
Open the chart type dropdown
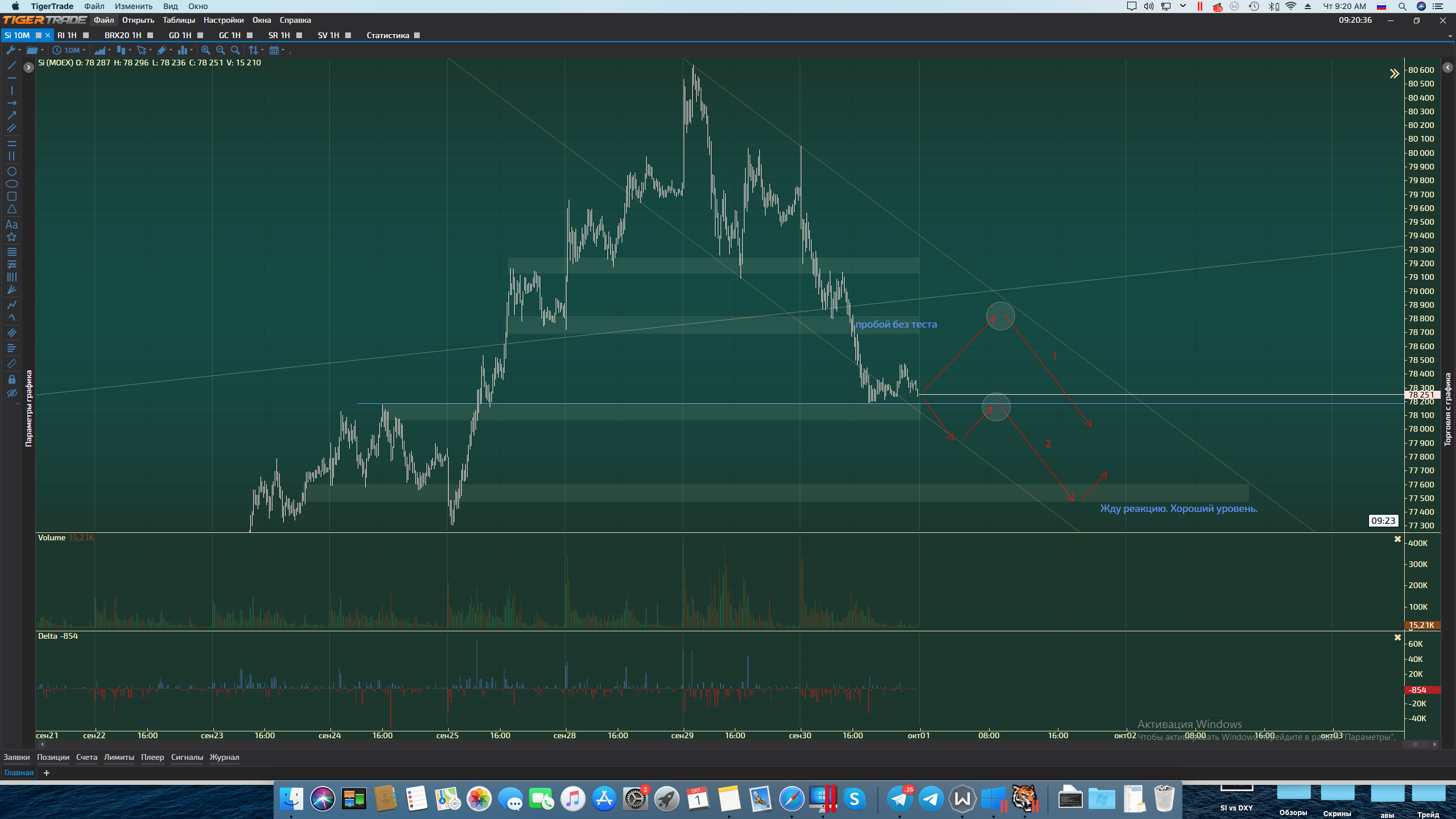coord(101,50)
